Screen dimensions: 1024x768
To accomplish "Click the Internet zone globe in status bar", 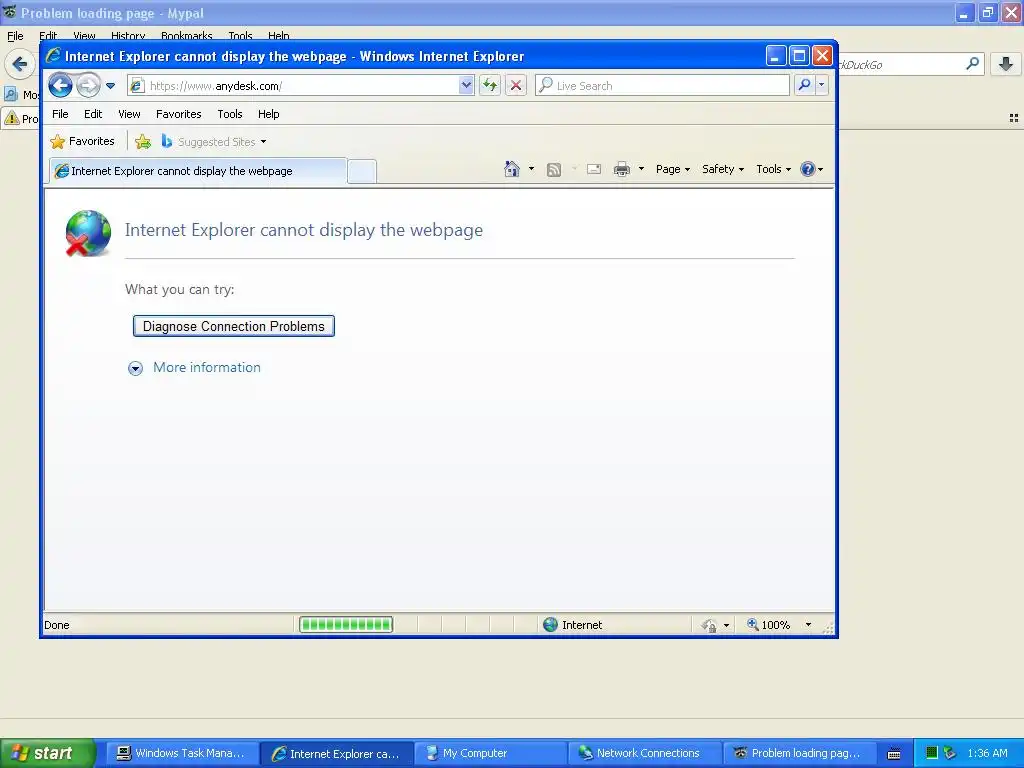I will point(551,625).
